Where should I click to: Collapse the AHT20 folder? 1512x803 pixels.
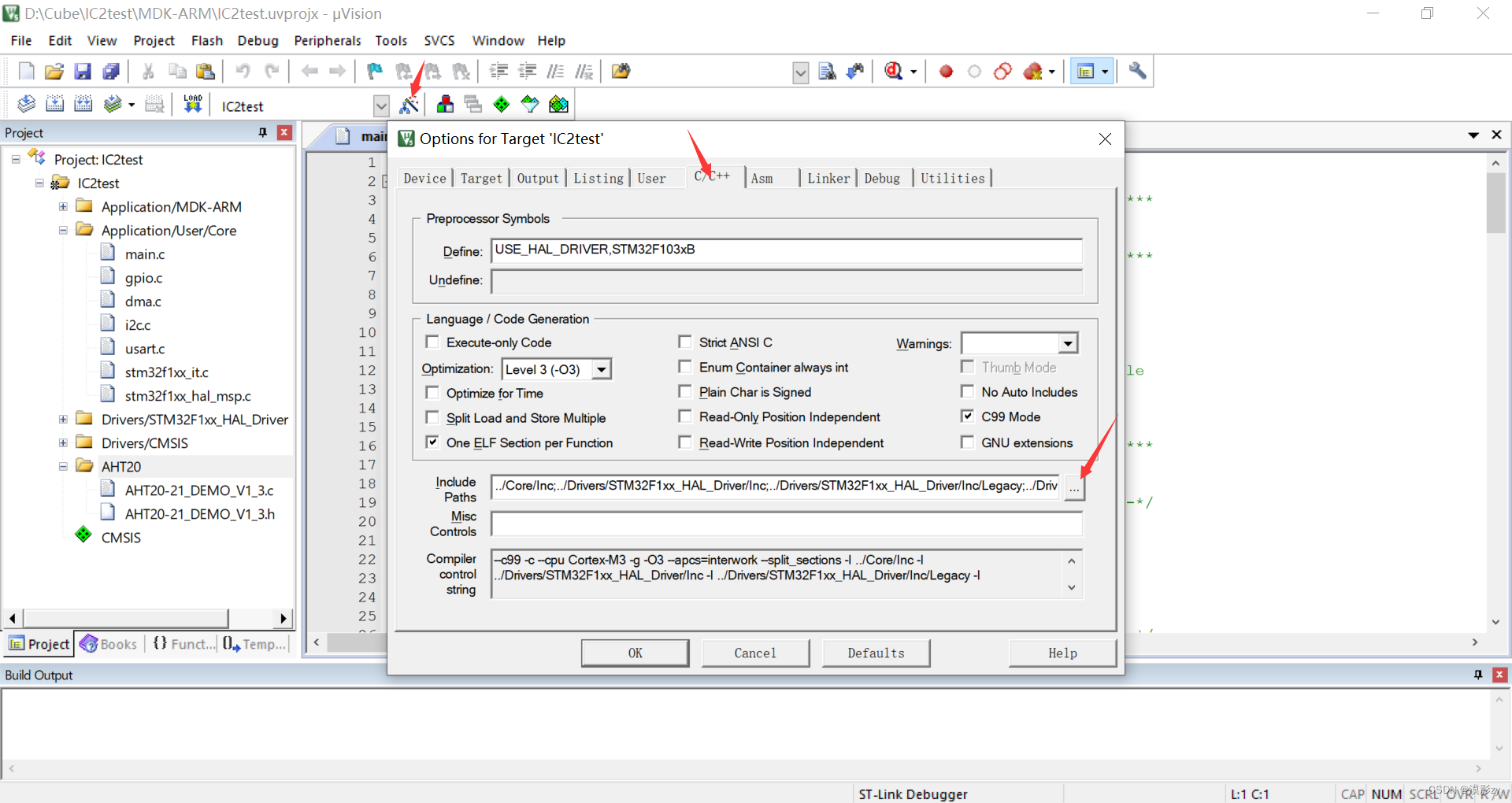point(63,466)
